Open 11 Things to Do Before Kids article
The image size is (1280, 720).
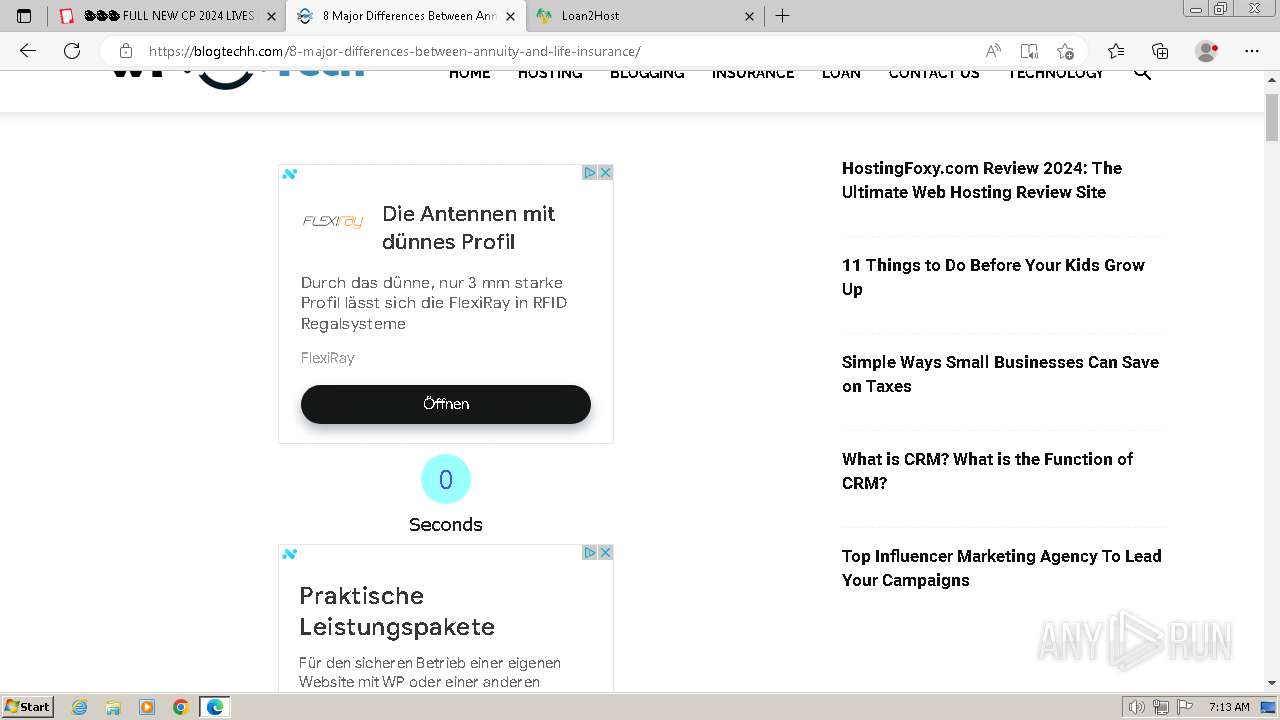[x=993, y=277]
